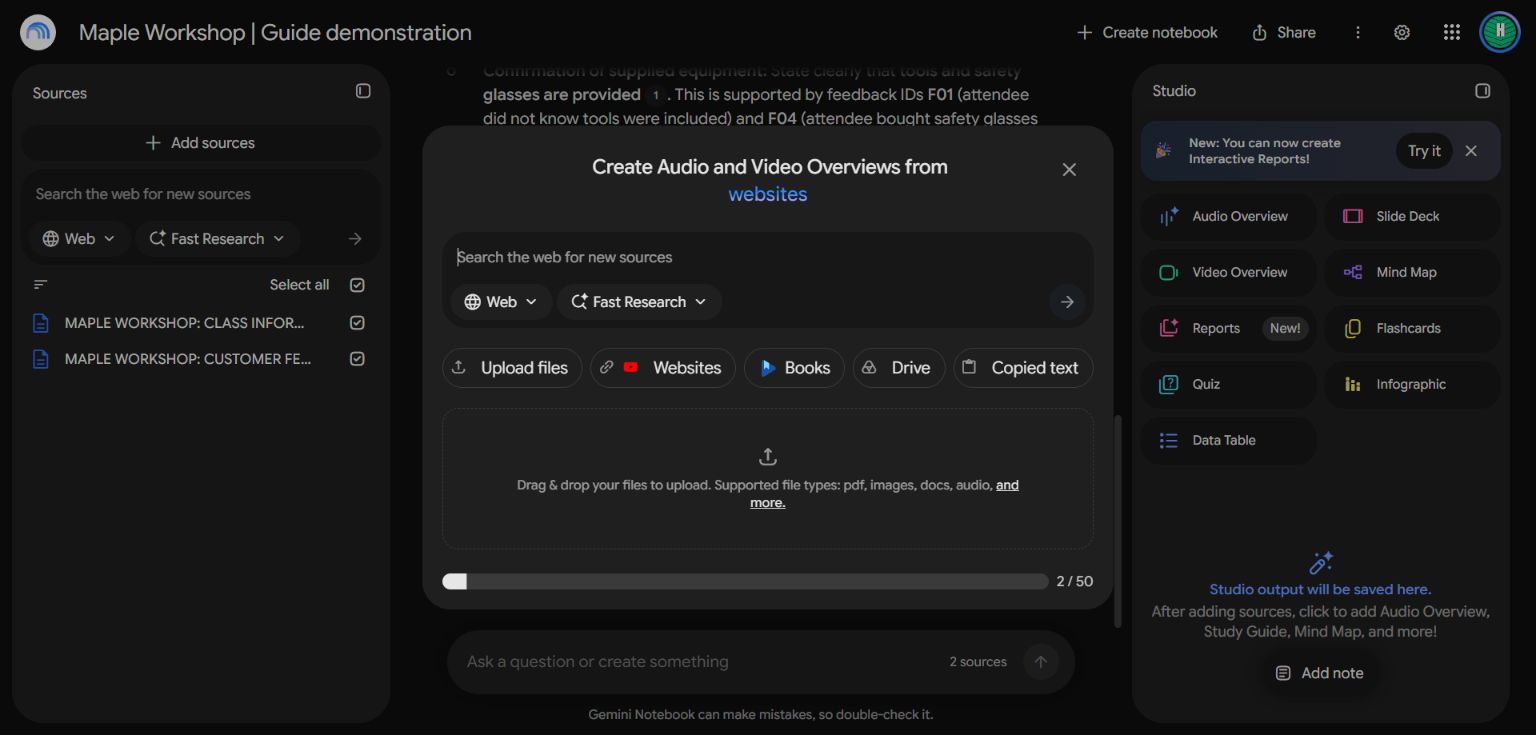The height and width of the screenshot is (735, 1536).
Task: Click the upload icon in drop zone
Action: (768, 456)
